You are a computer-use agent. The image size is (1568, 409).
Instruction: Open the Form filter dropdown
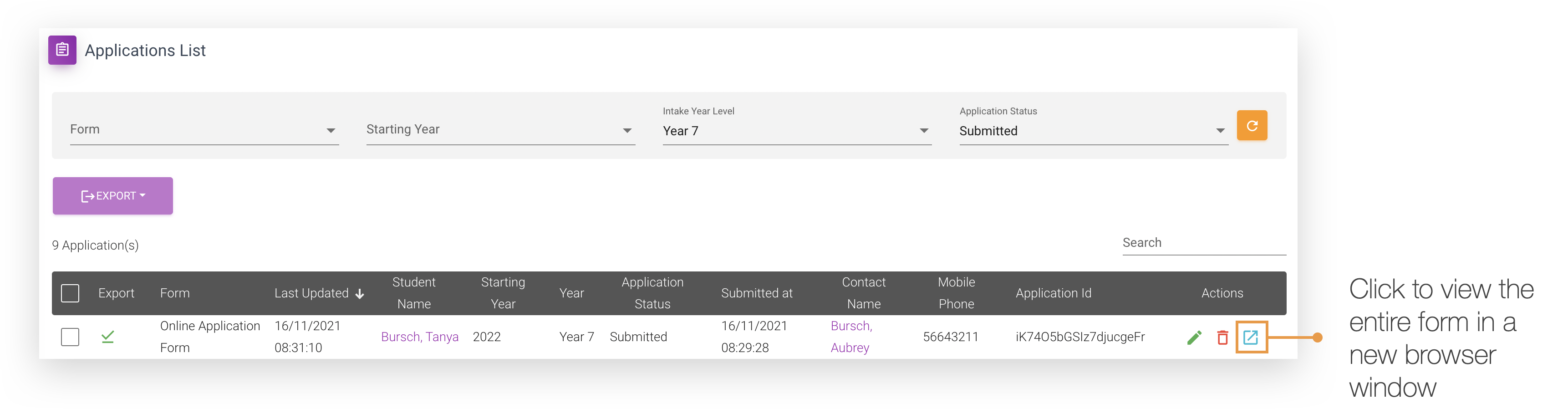(x=204, y=130)
